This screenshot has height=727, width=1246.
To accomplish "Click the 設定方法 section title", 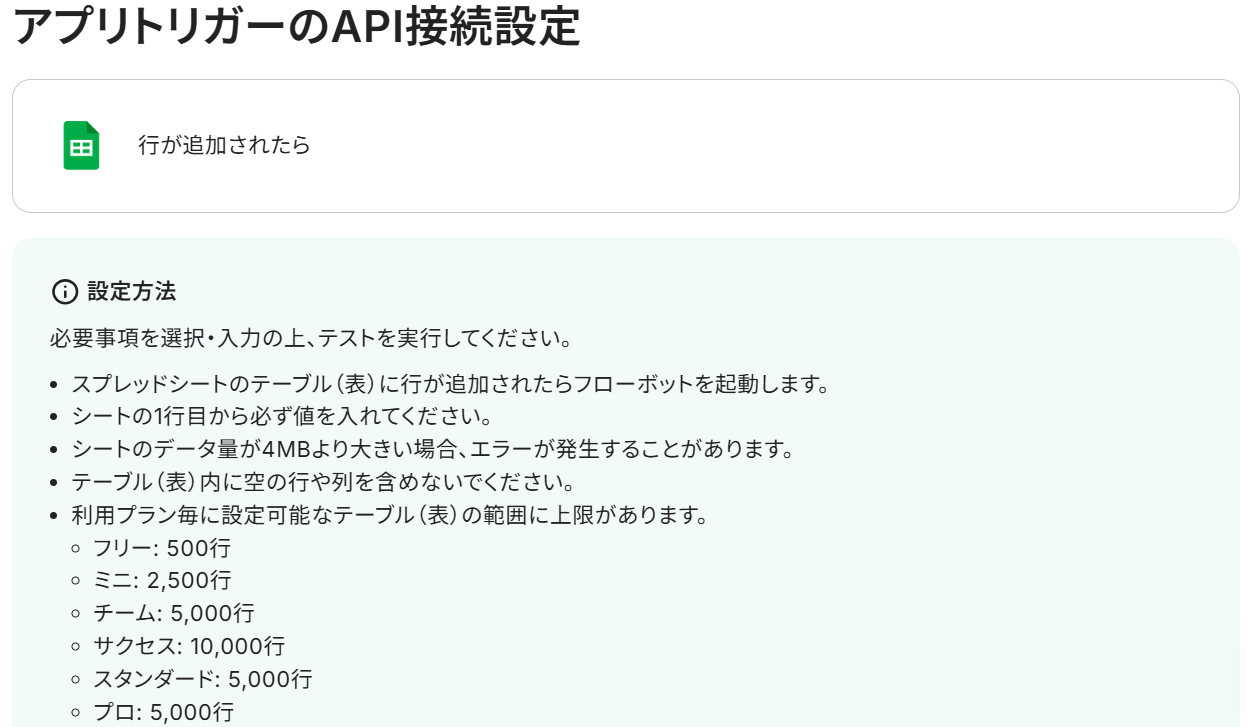I will (x=132, y=292).
